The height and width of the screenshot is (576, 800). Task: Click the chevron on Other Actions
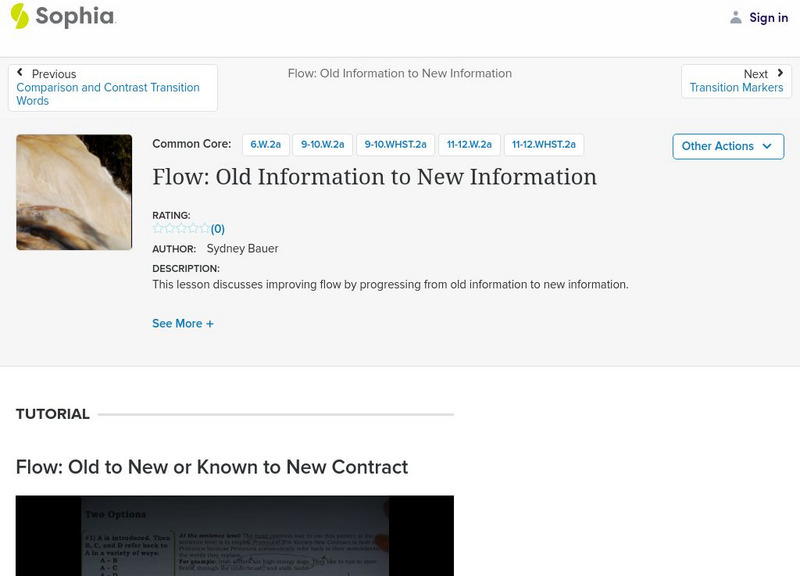tap(767, 146)
